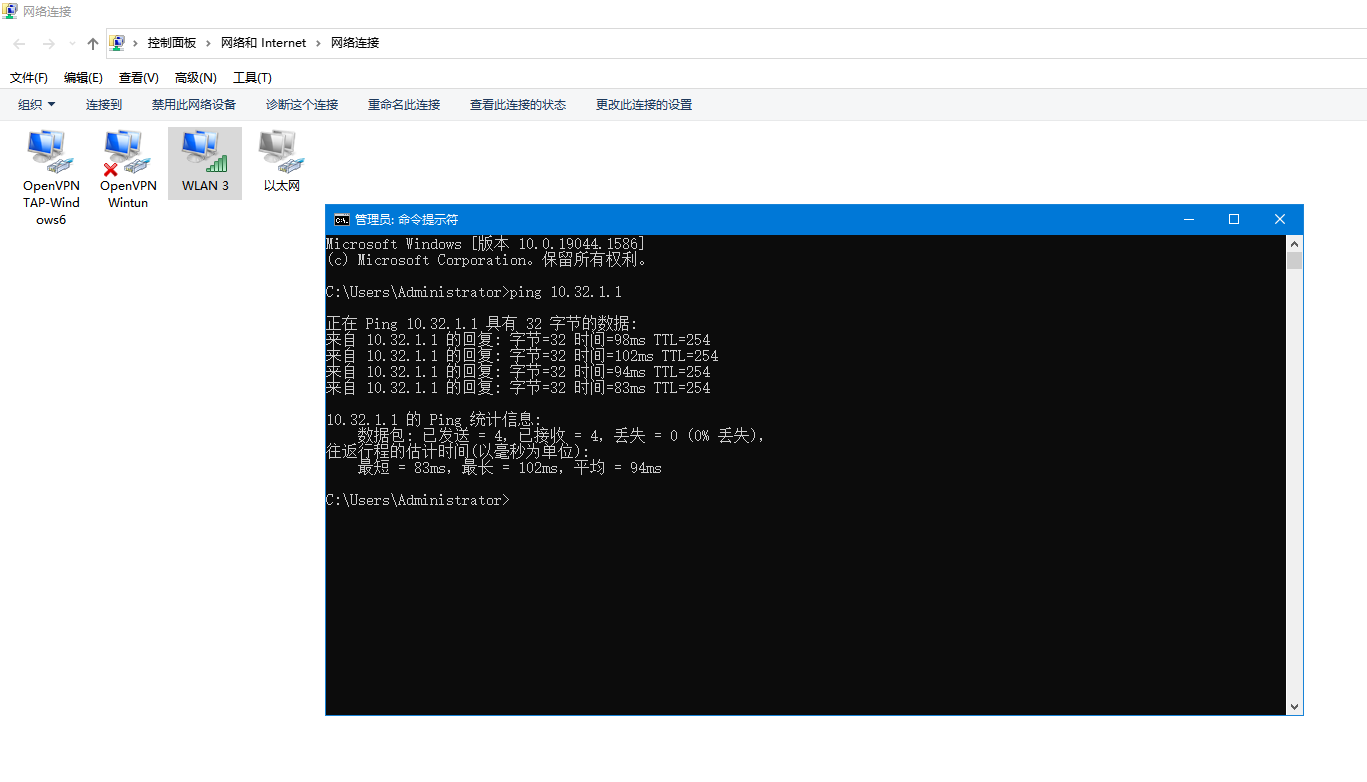Open the recent locations dropdown arrow
This screenshot has width=1367, height=782.
[x=72, y=43]
